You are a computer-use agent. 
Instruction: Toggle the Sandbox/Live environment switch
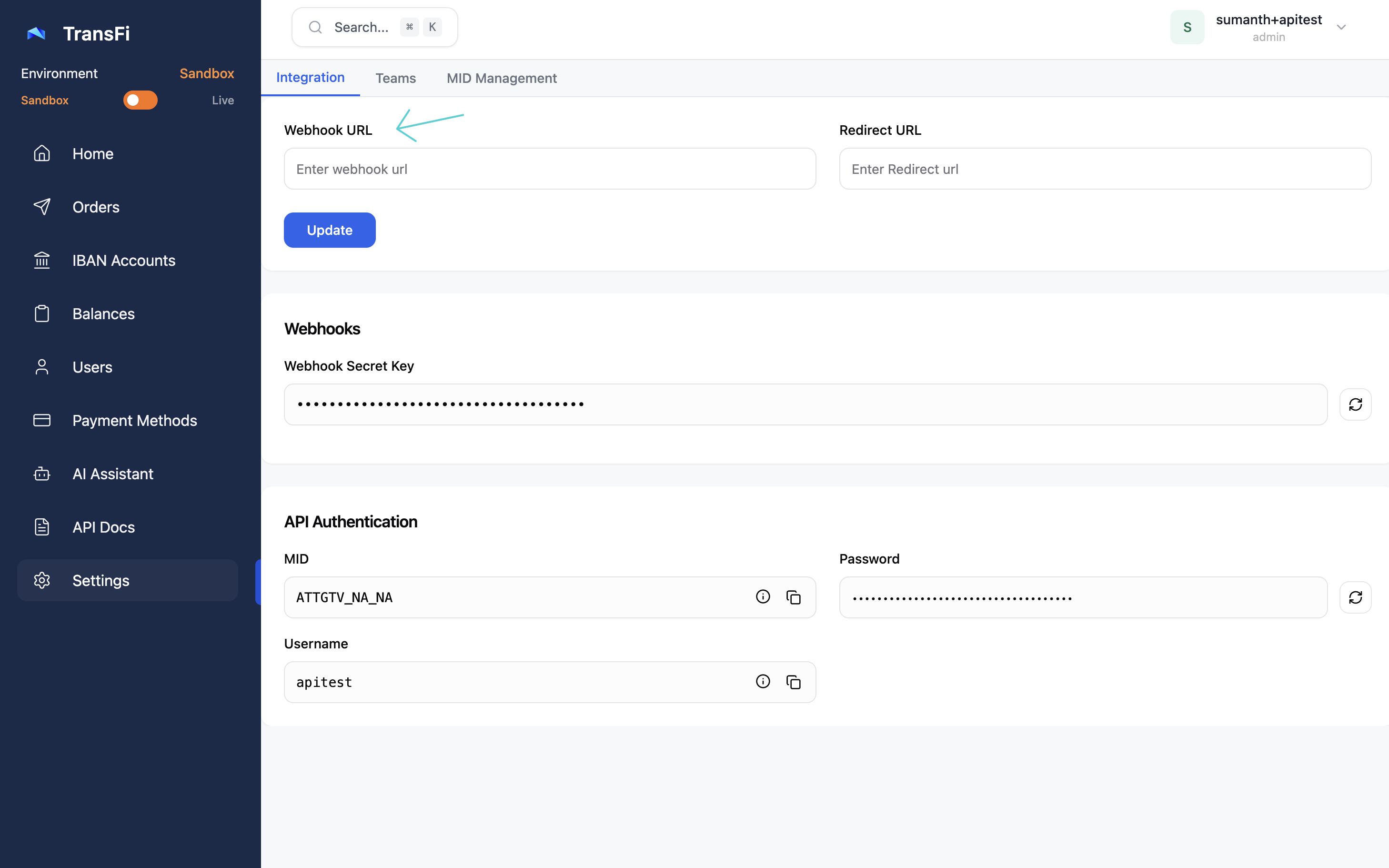[x=140, y=101]
